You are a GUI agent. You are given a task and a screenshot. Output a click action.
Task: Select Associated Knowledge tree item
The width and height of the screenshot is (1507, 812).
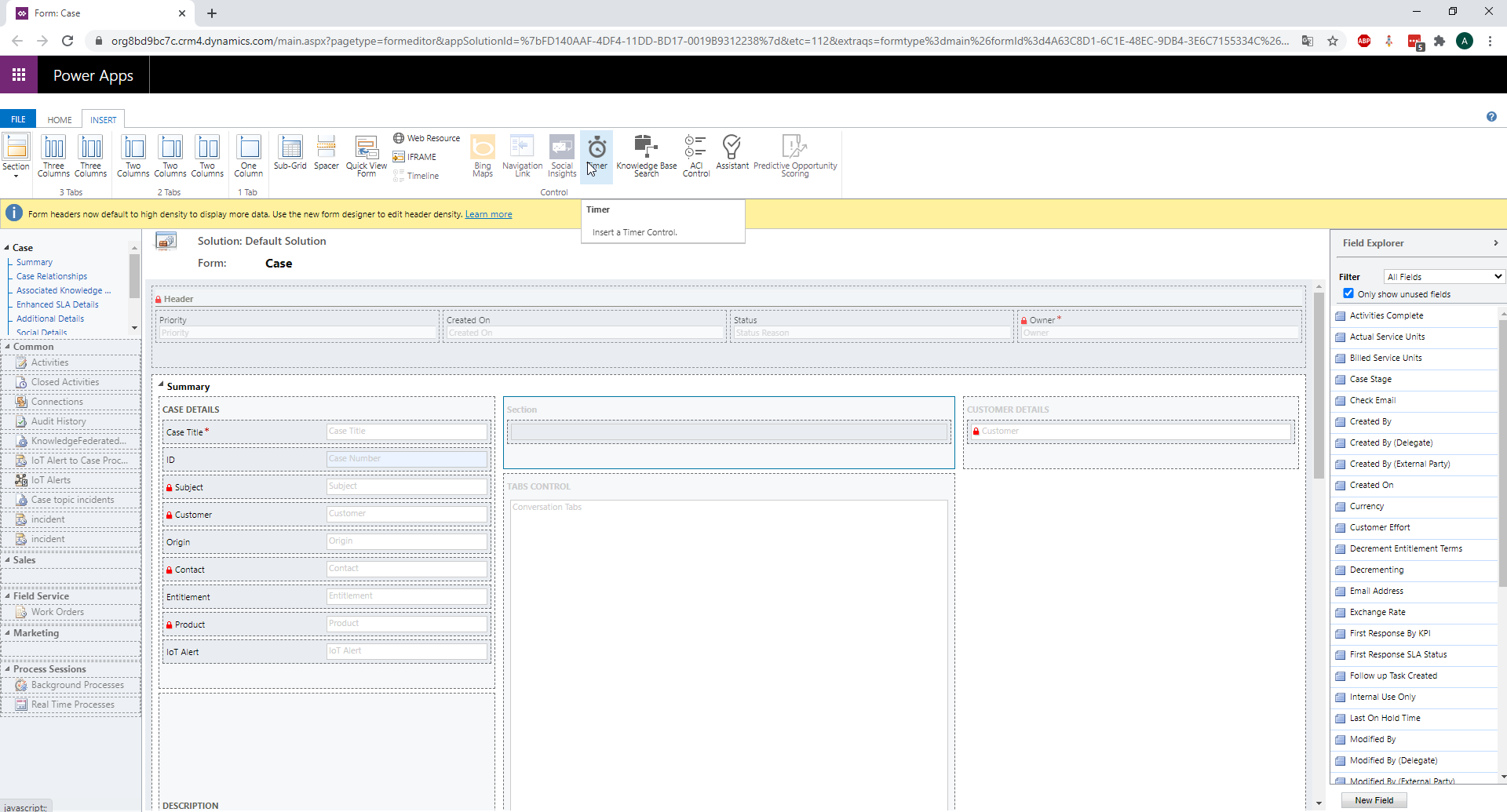coord(64,291)
